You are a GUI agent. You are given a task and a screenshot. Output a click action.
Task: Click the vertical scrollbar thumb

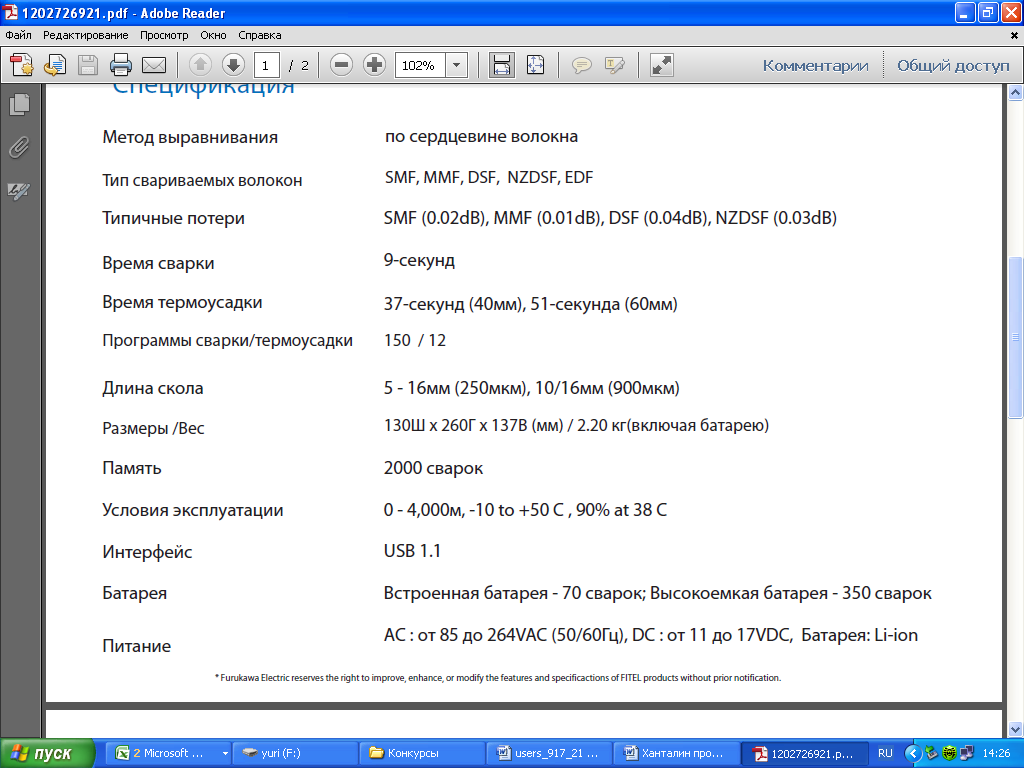[1015, 338]
